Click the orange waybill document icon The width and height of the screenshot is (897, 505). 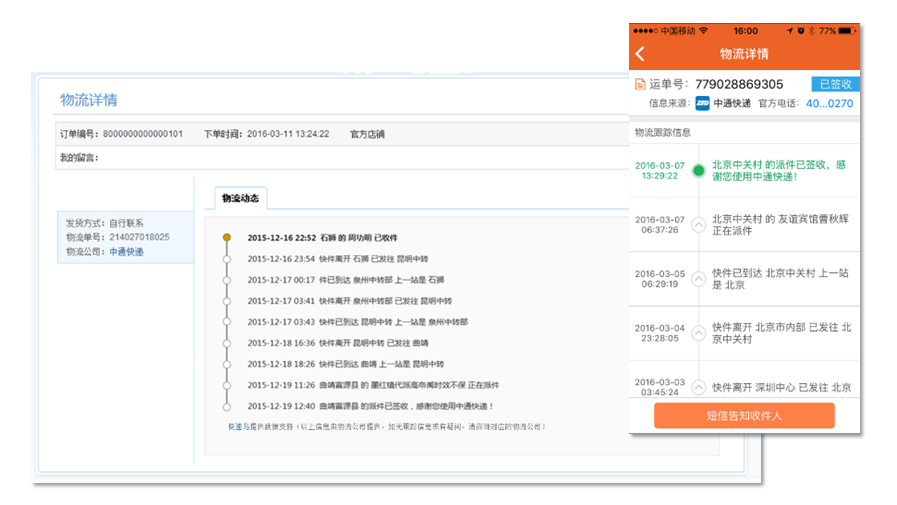[639, 85]
